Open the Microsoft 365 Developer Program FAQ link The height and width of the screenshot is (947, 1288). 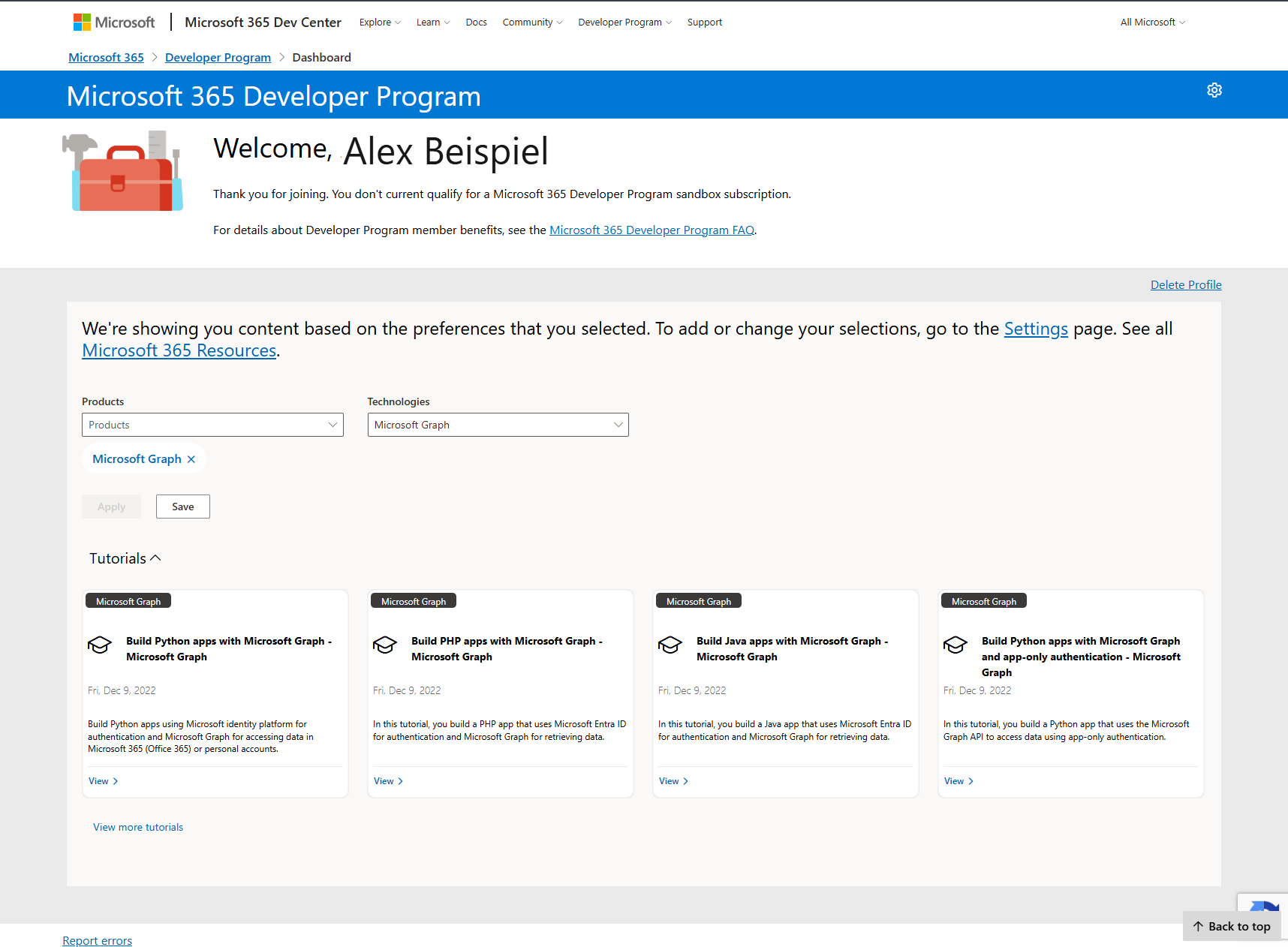coord(652,230)
